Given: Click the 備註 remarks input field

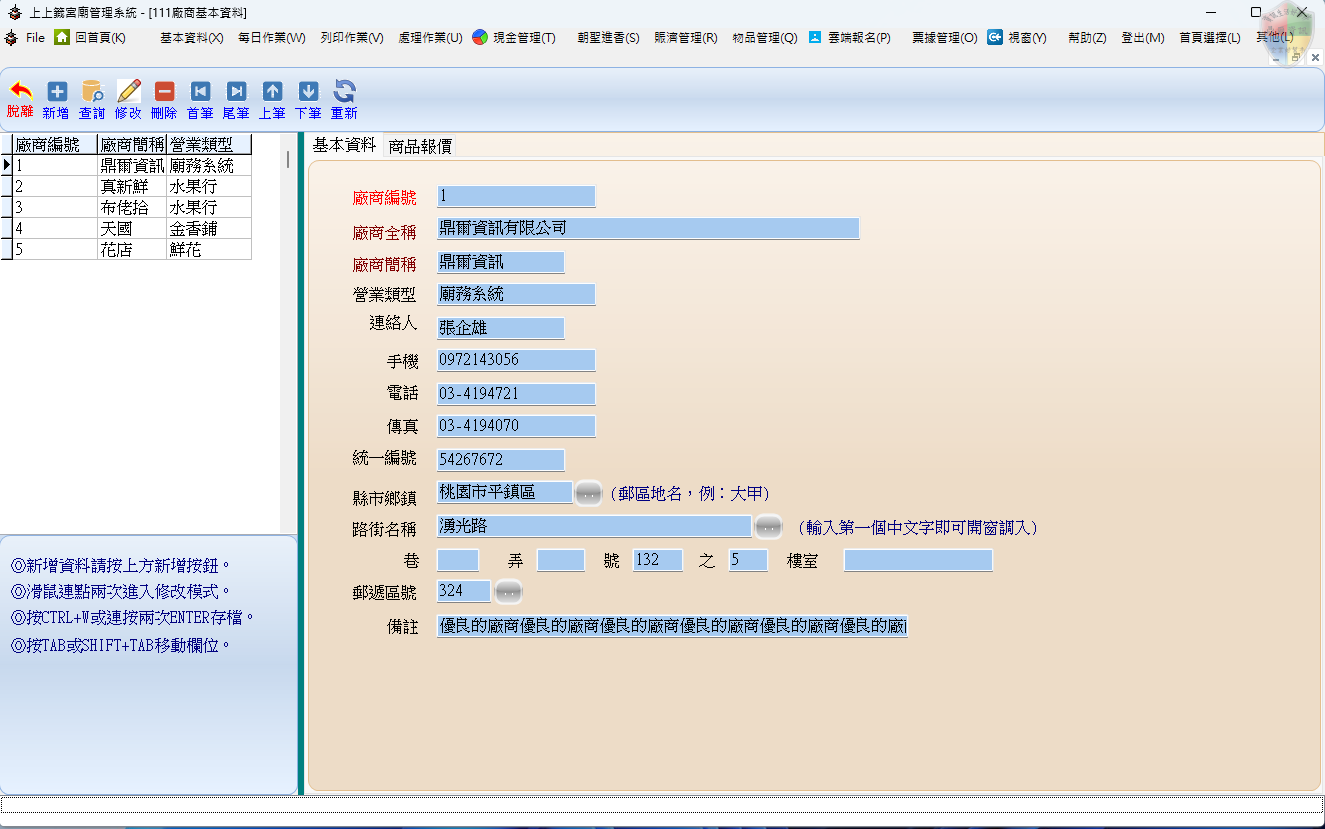Looking at the screenshot, I should (672, 627).
